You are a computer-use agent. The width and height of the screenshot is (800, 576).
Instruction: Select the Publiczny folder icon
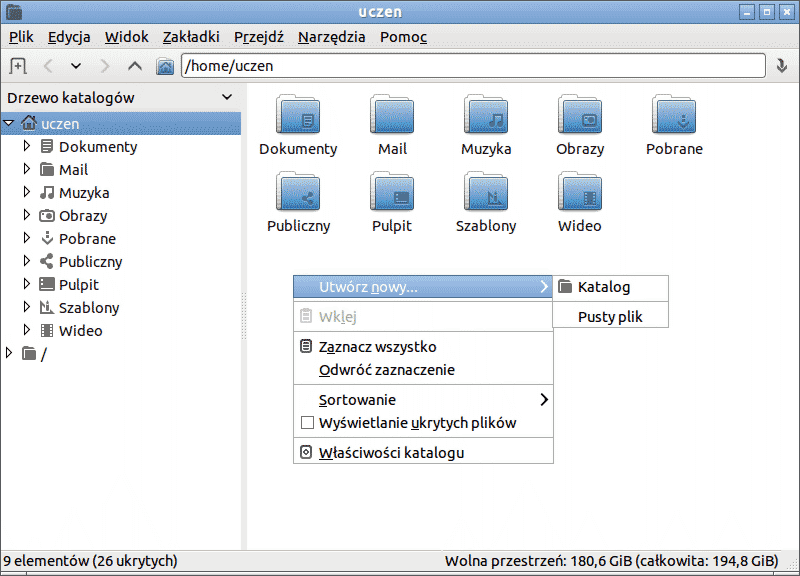tap(298, 192)
